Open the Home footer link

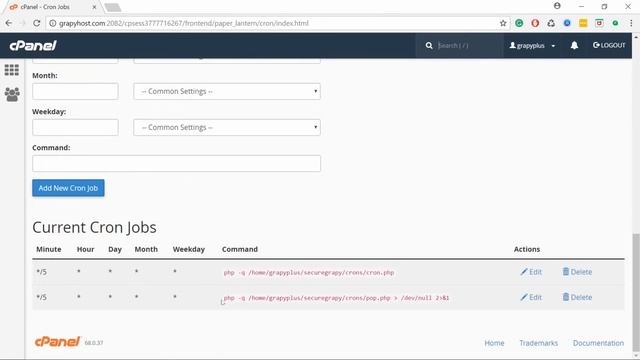pos(494,343)
